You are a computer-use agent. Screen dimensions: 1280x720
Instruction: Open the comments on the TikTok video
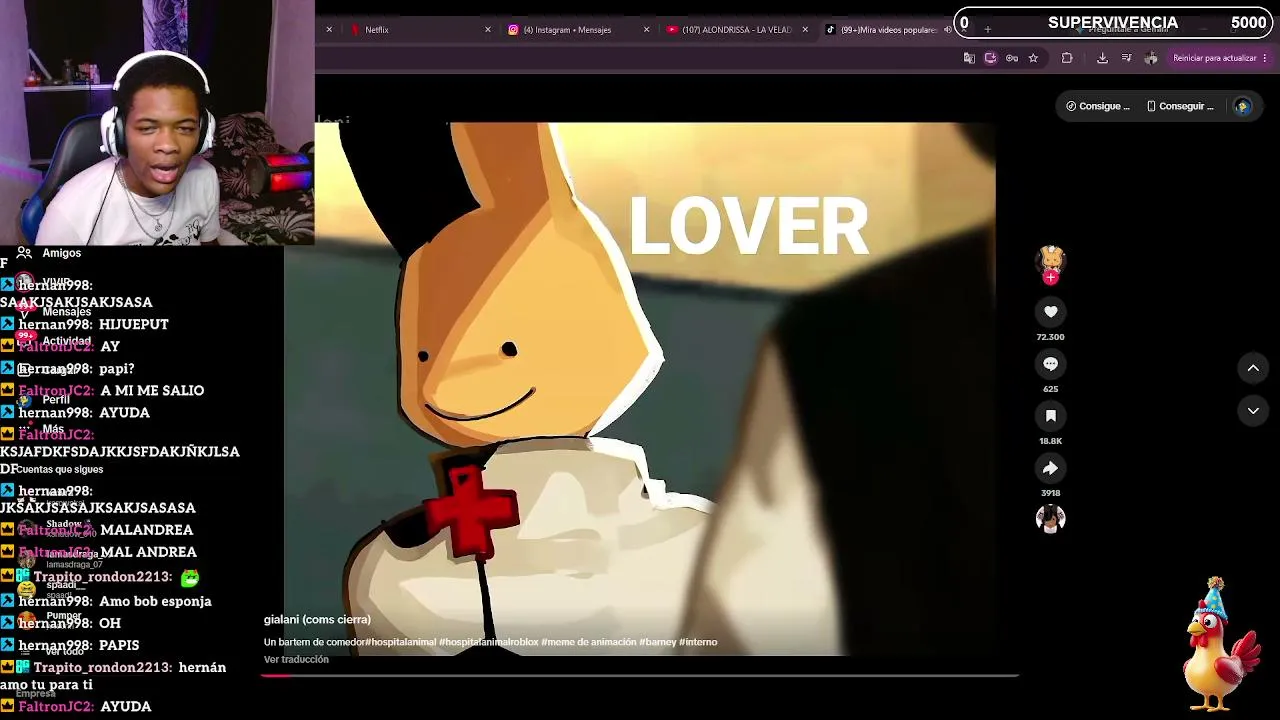(1050, 364)
